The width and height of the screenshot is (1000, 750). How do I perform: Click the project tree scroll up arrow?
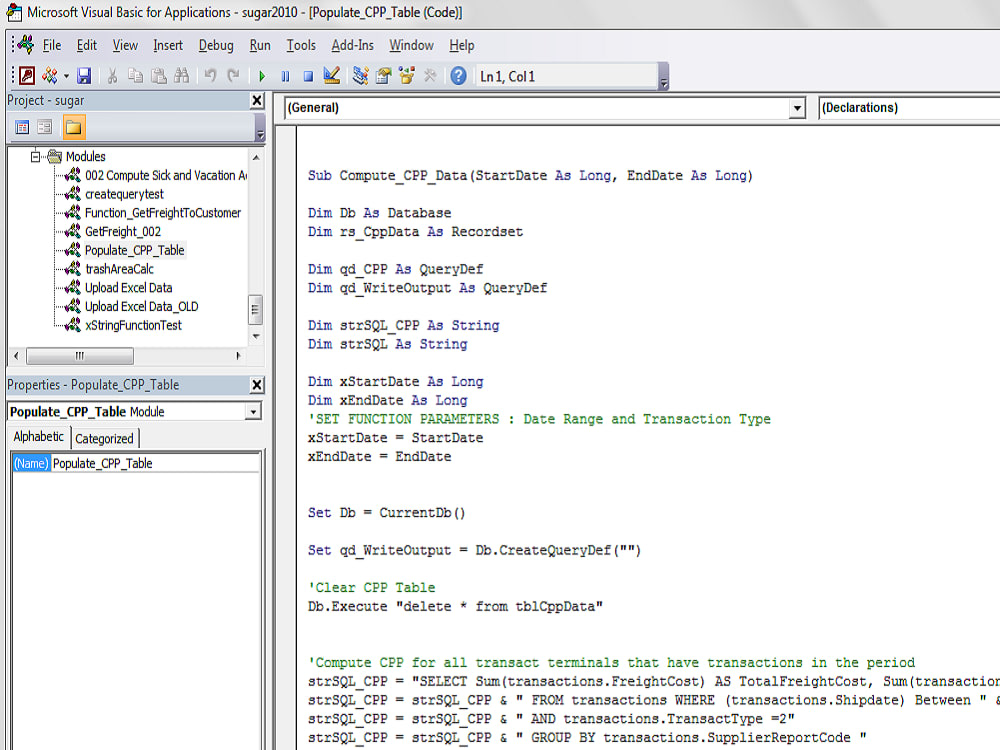coord(256,157)
